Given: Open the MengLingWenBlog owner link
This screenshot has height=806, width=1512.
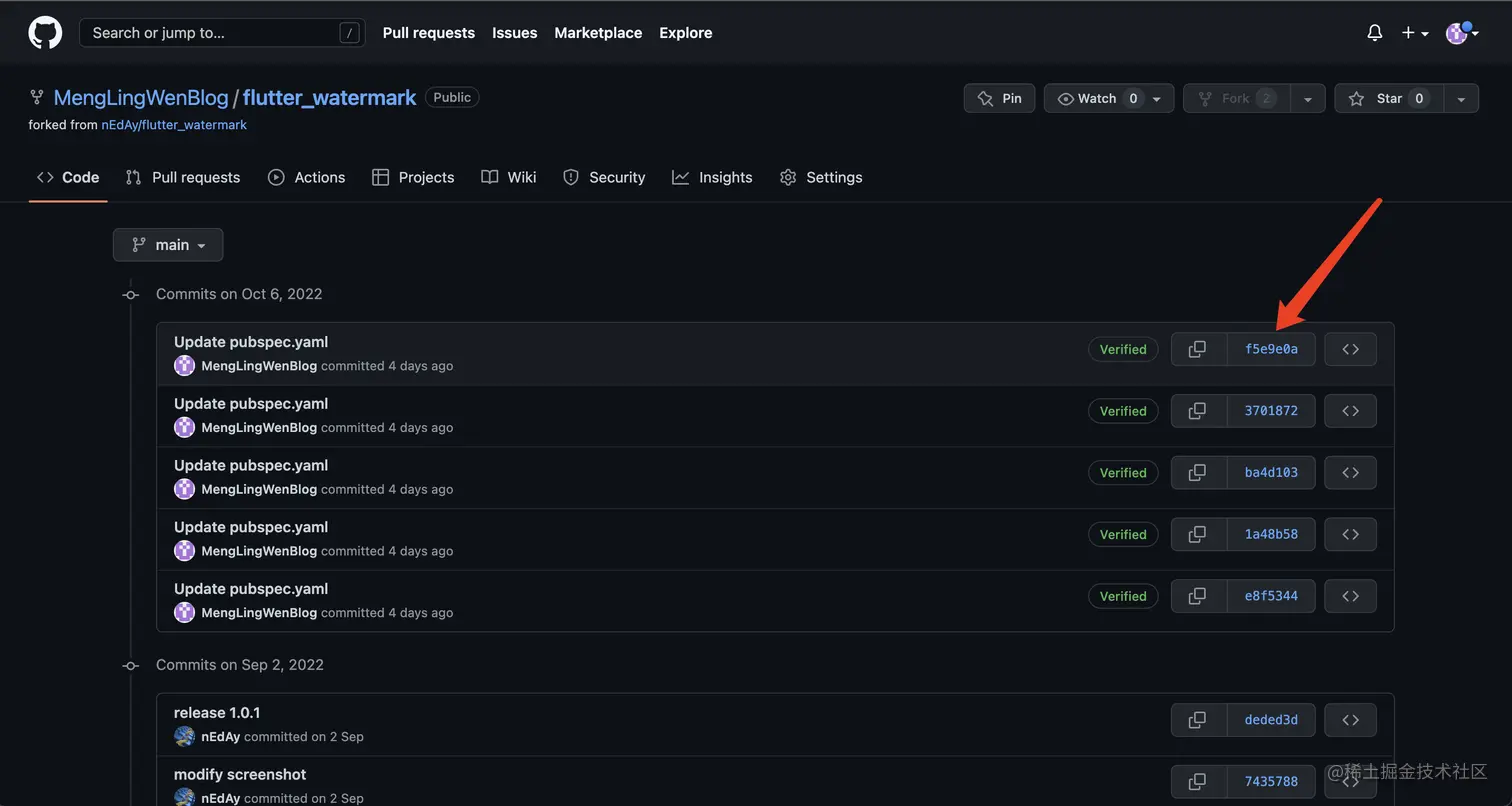Looking at the screenshot, I should click(141, 97).
